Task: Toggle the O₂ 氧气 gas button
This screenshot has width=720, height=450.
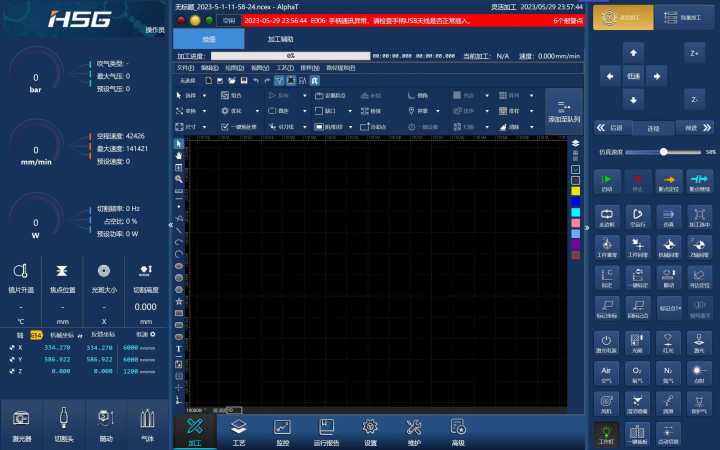Action: tap(637, 374)
